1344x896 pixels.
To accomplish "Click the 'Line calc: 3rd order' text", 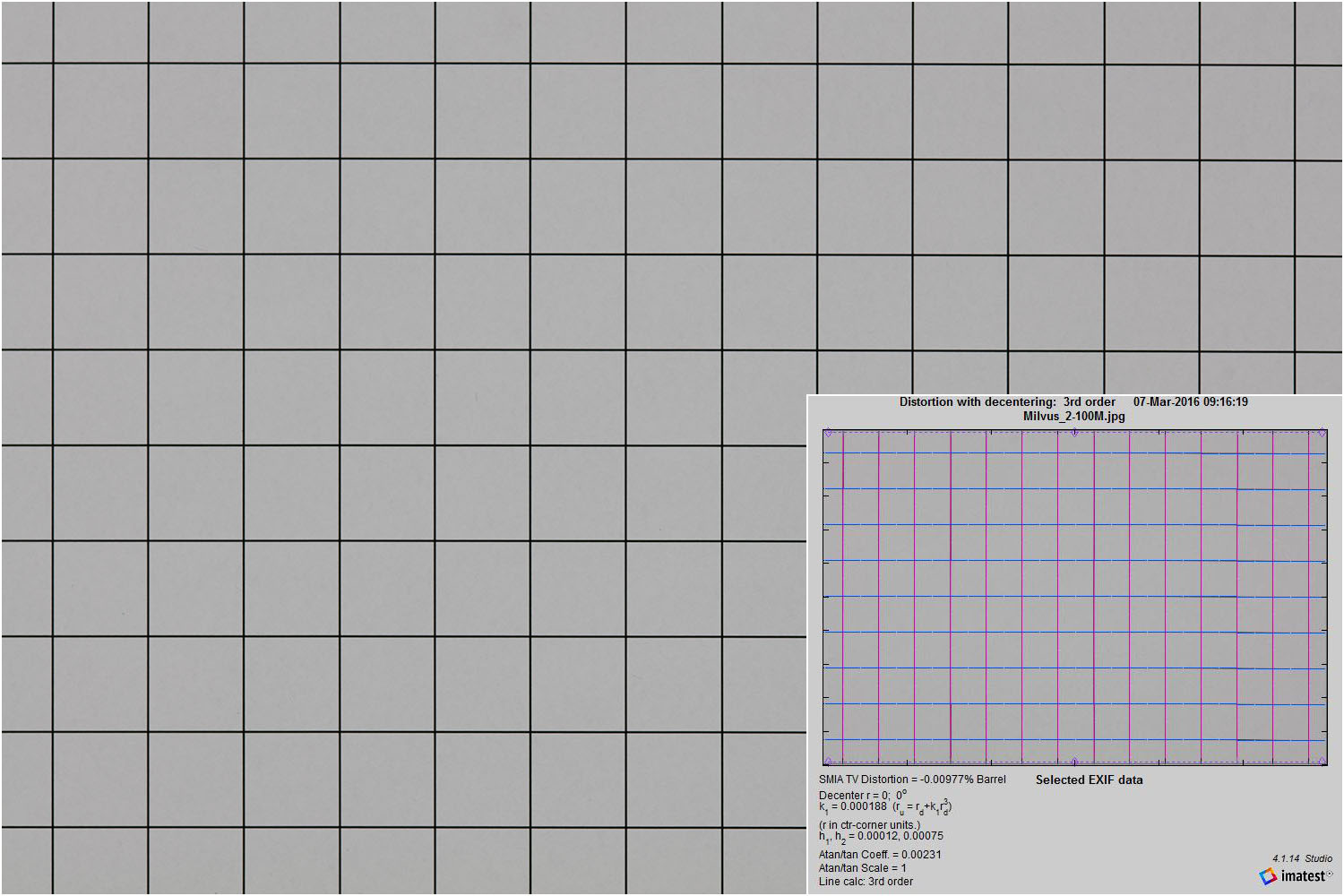I will (x=866, y=882).
